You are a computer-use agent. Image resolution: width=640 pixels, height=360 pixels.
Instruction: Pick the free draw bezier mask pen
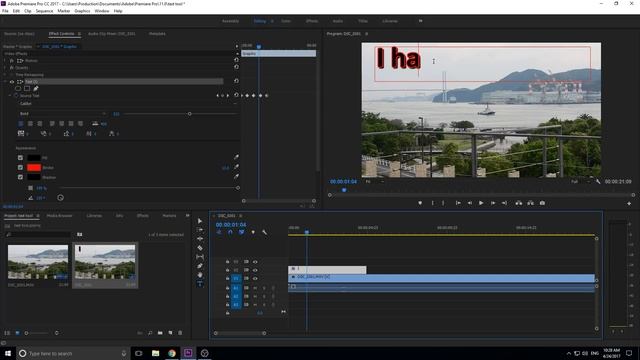click(x=36, y=88)
